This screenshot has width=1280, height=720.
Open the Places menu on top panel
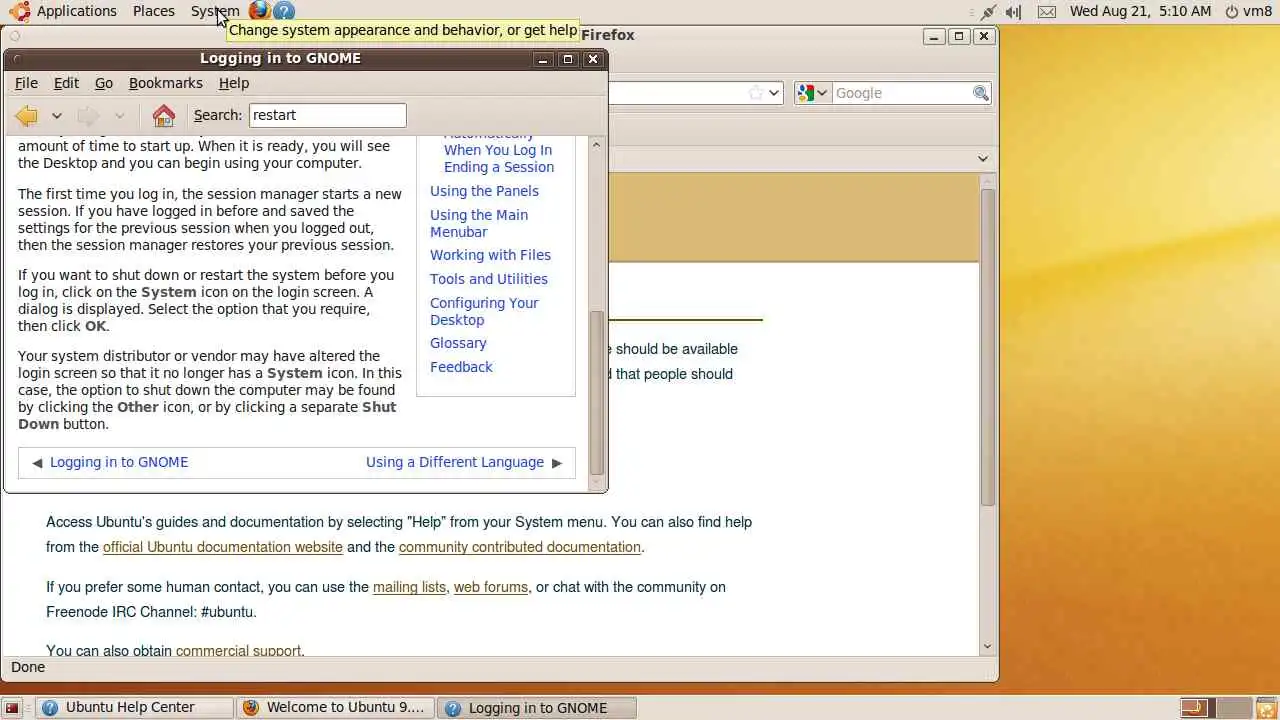click(154, 11)
